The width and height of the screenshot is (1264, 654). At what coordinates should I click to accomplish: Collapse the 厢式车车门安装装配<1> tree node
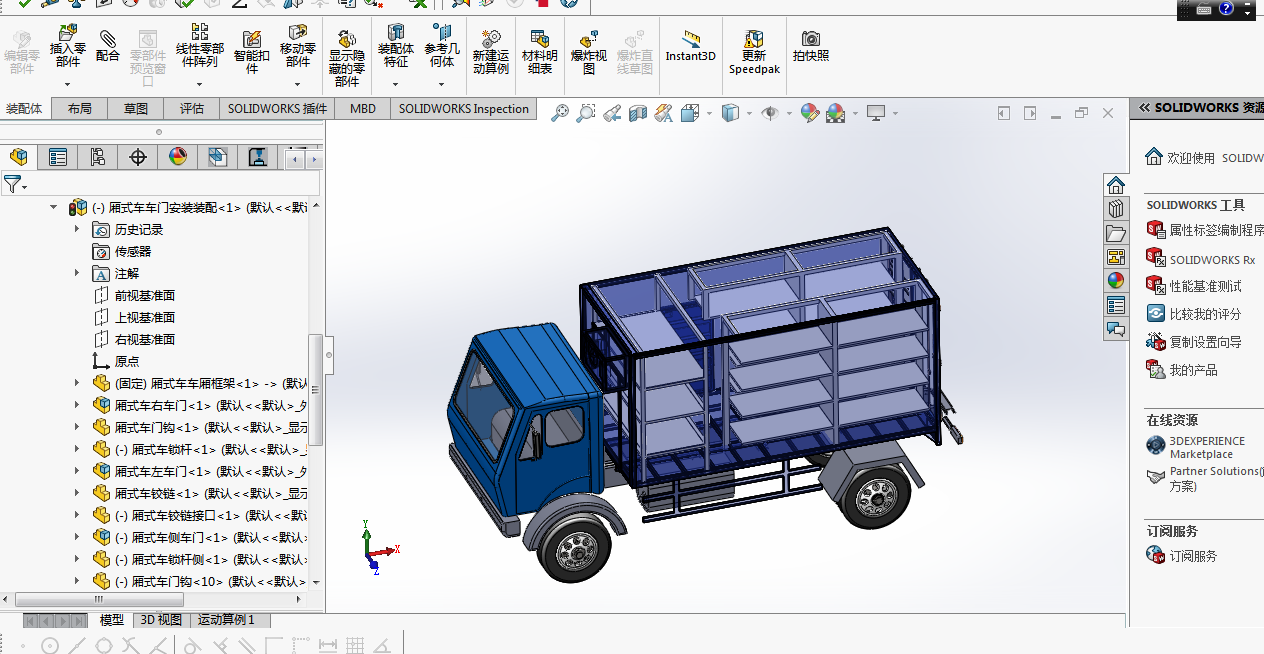(54, 207)
